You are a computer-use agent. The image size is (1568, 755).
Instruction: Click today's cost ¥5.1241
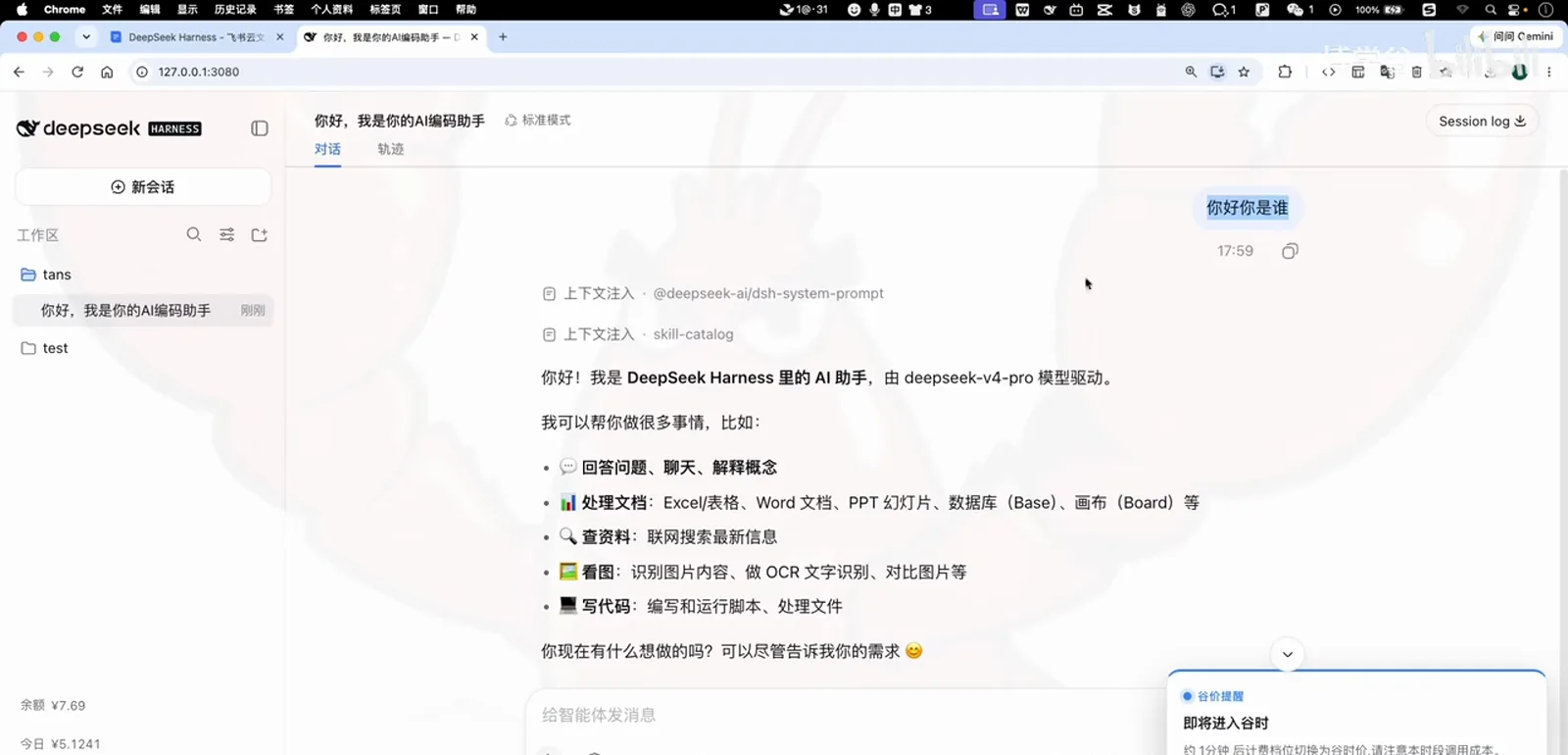[x=61, y=743]
